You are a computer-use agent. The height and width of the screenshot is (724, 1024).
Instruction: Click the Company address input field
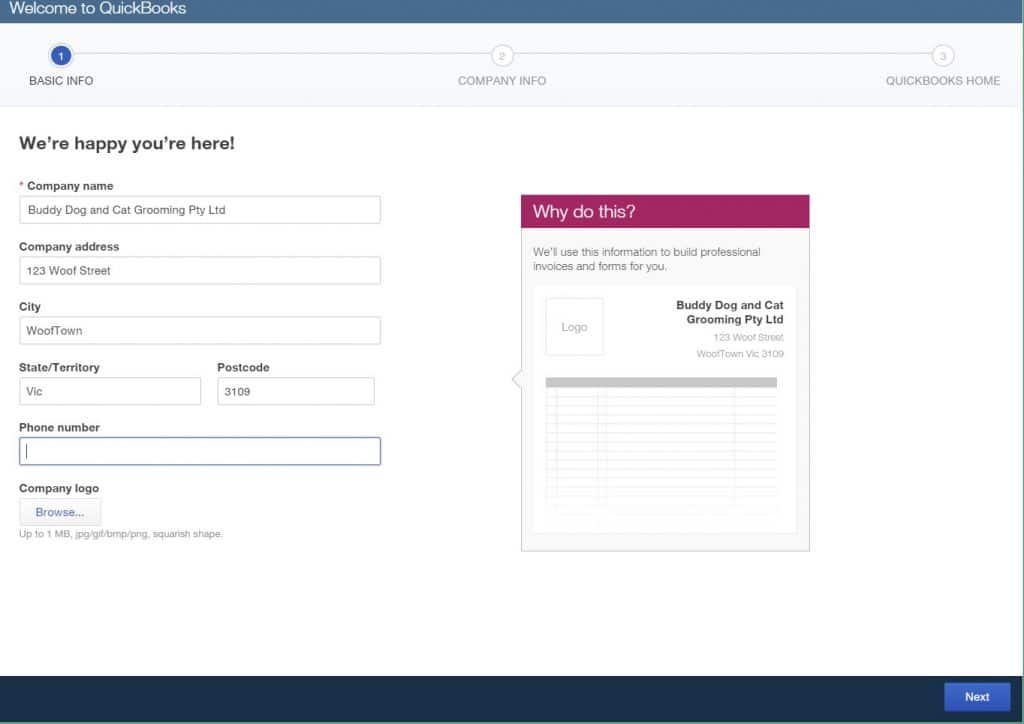pos(200,270)
